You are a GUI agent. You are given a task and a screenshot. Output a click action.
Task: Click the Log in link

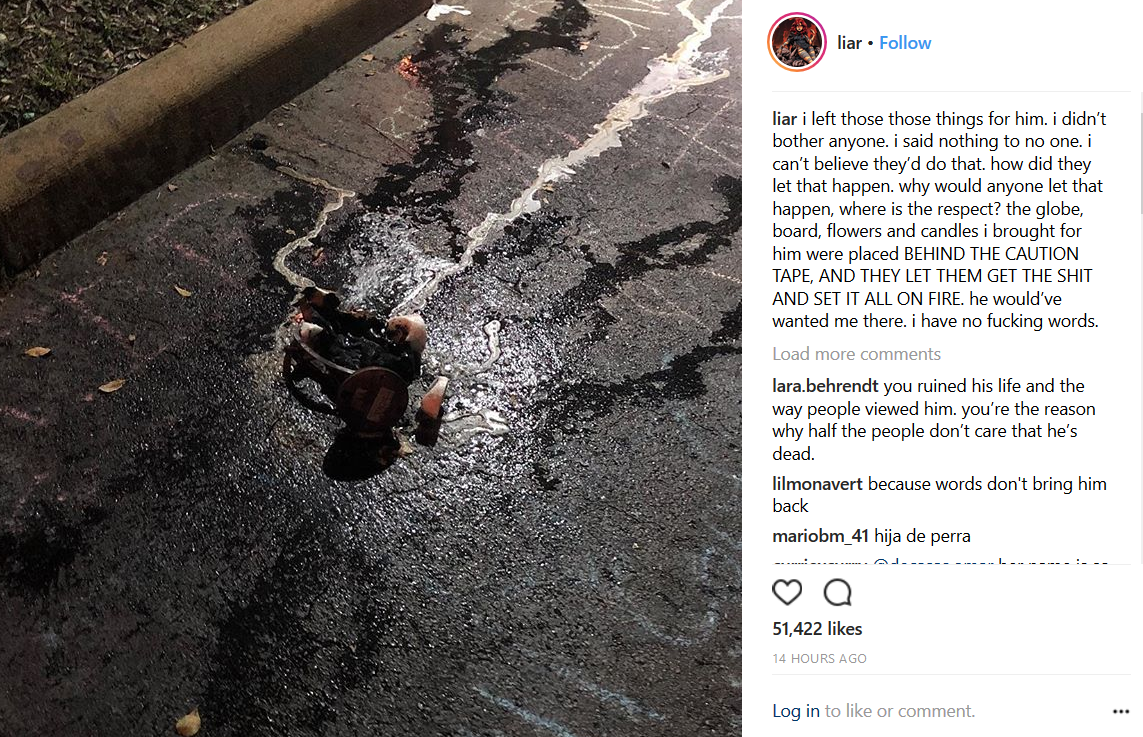click(x=796, y=711)
